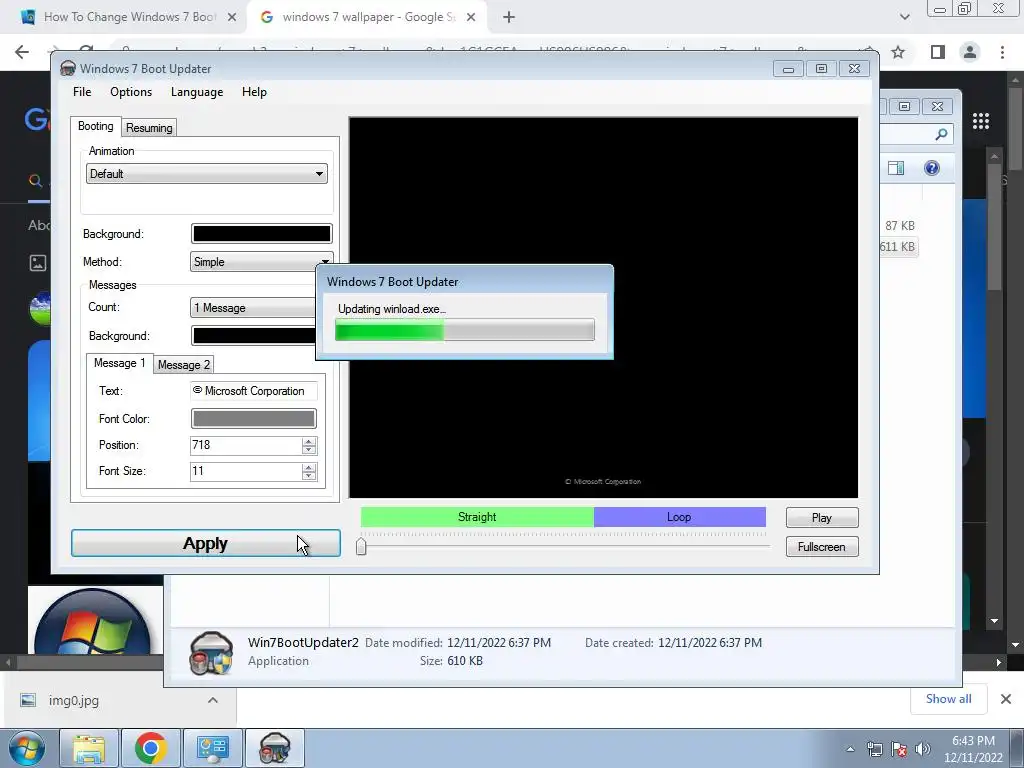Open a new Chrome tab
The image size is (1024, 768).
pos(509,17)
